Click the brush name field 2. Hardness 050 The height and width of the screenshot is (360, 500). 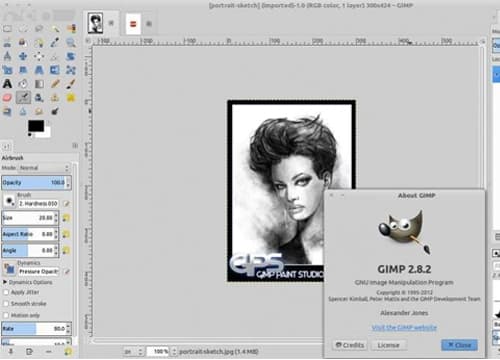point(38,204)
